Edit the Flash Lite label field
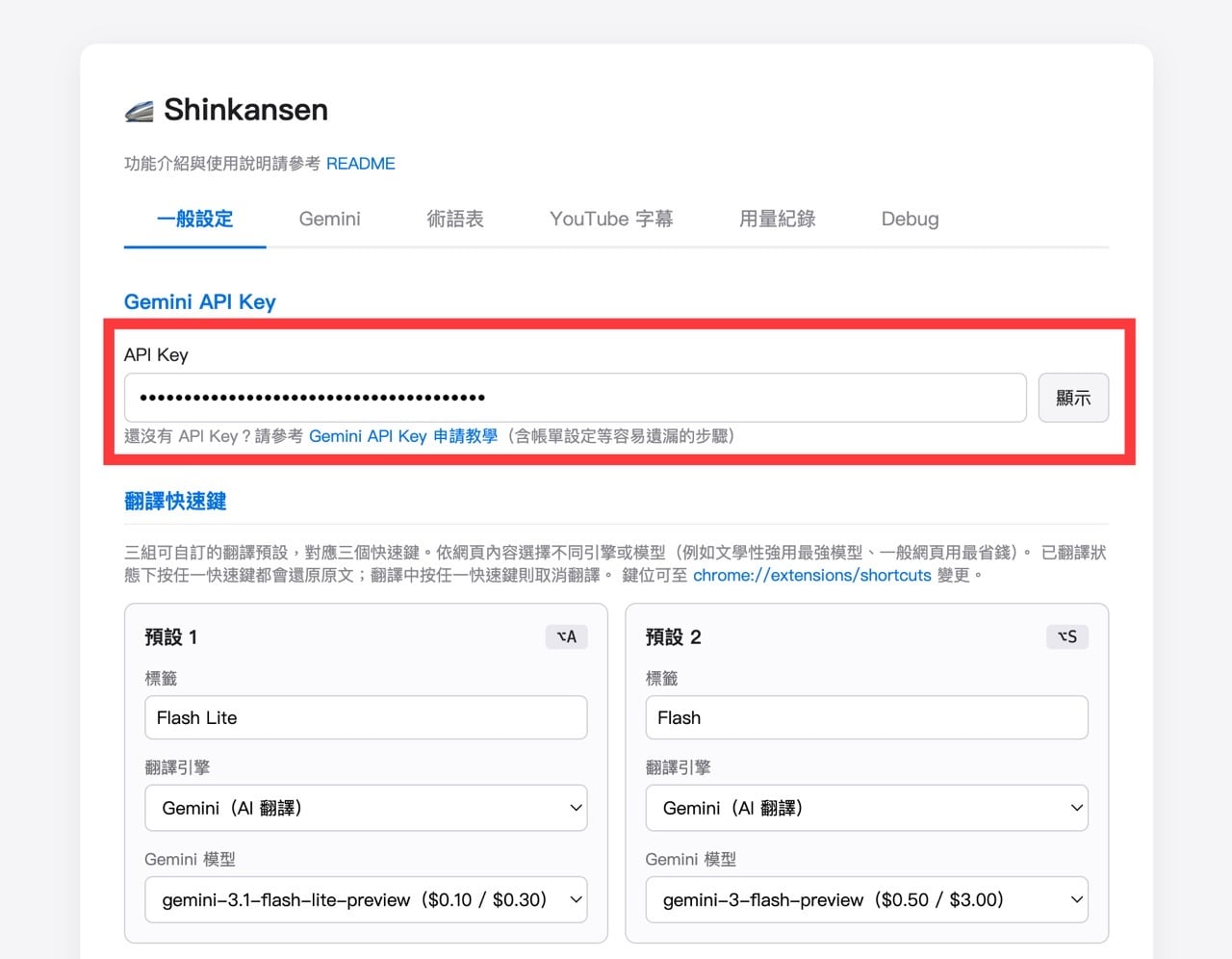Image resolution: width=1232 pixels, height=959 pixels. (x=366, y=718)
